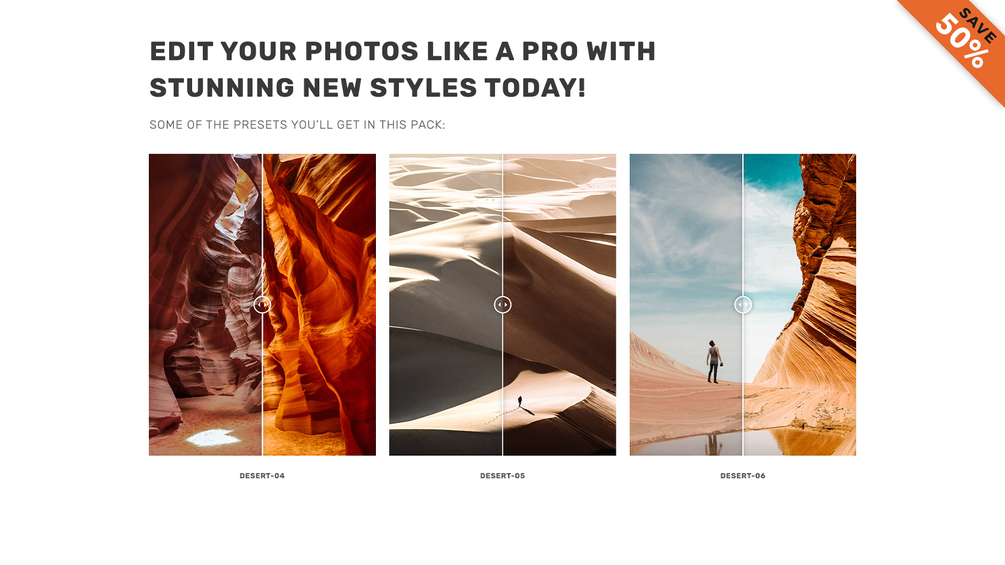The width and height of the screenshot is (1005, 565).
Task: Click the white light patch on the canyon floor
Action: 213,438
